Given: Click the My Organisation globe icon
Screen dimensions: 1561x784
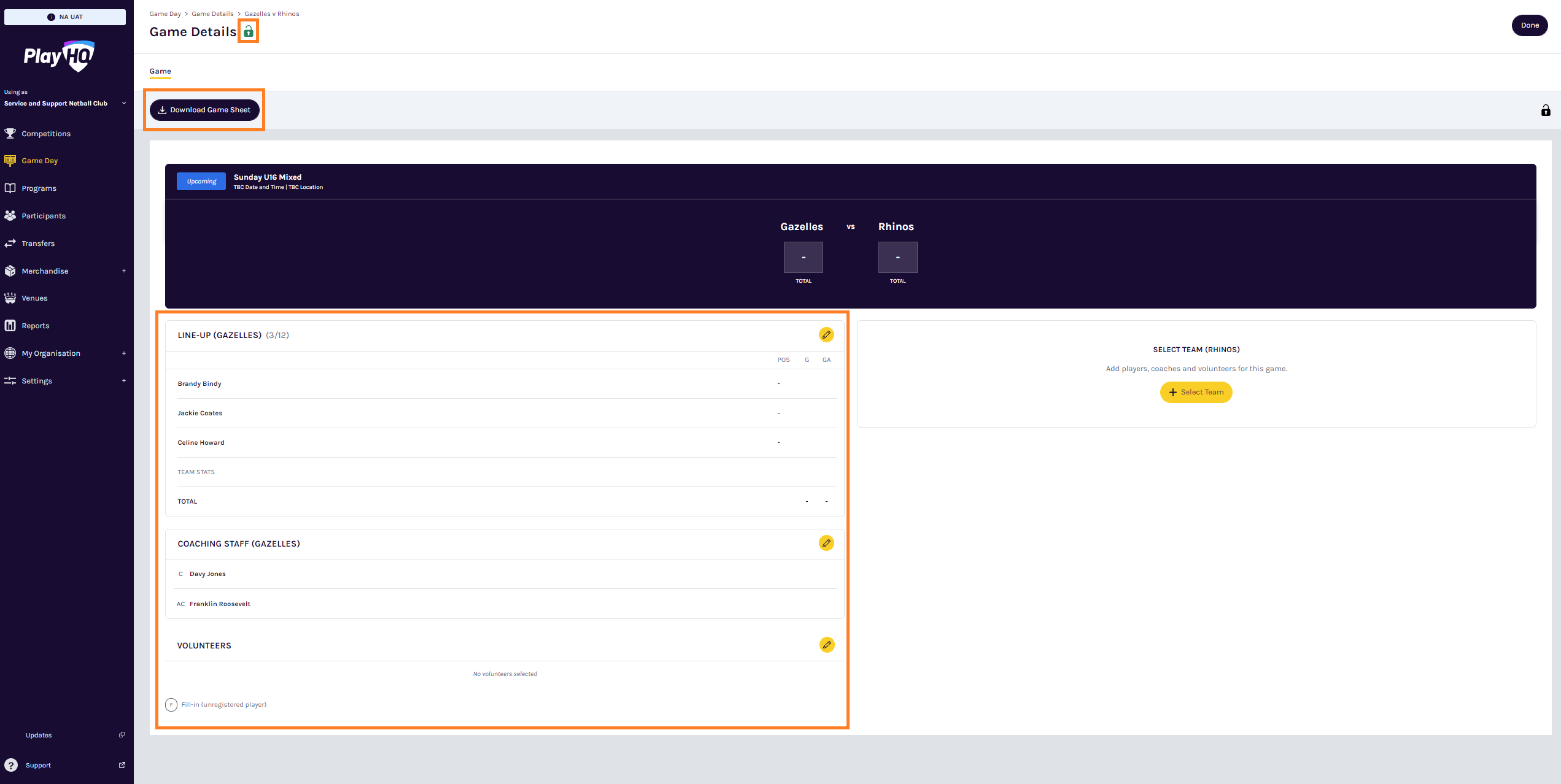Looking at the screenshot, I should (x=10, y=353).
